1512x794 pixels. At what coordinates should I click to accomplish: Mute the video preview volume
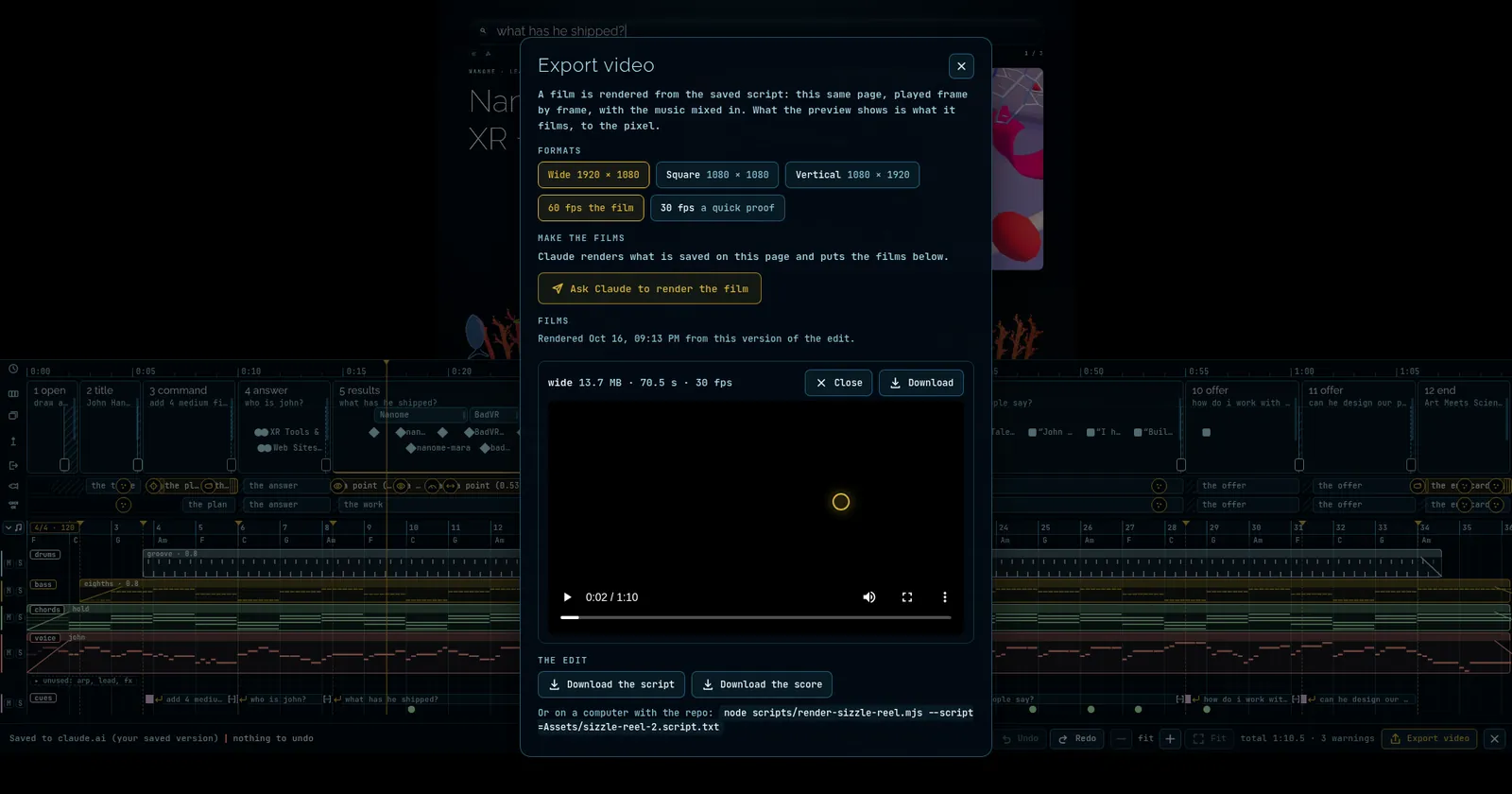tap(869, 597)
